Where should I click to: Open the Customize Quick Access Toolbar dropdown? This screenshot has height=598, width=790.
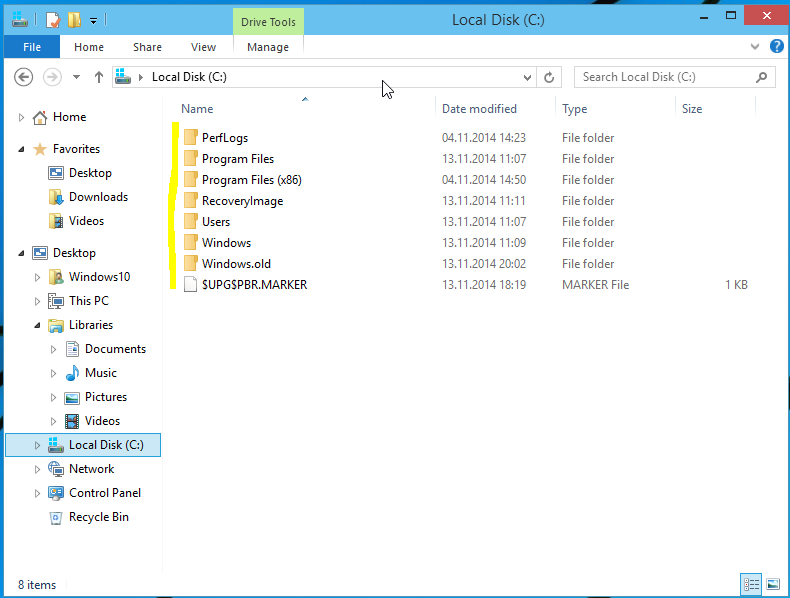click(x=93, y=21)
